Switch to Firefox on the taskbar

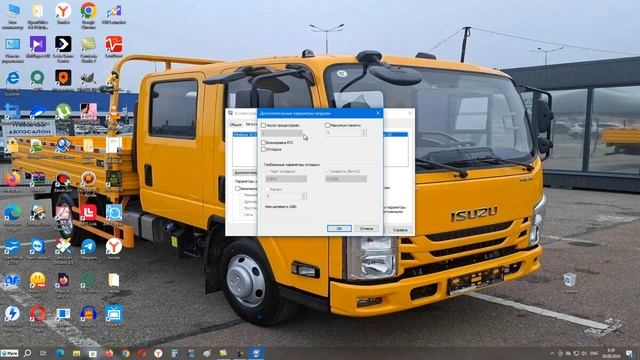[109, 353]
